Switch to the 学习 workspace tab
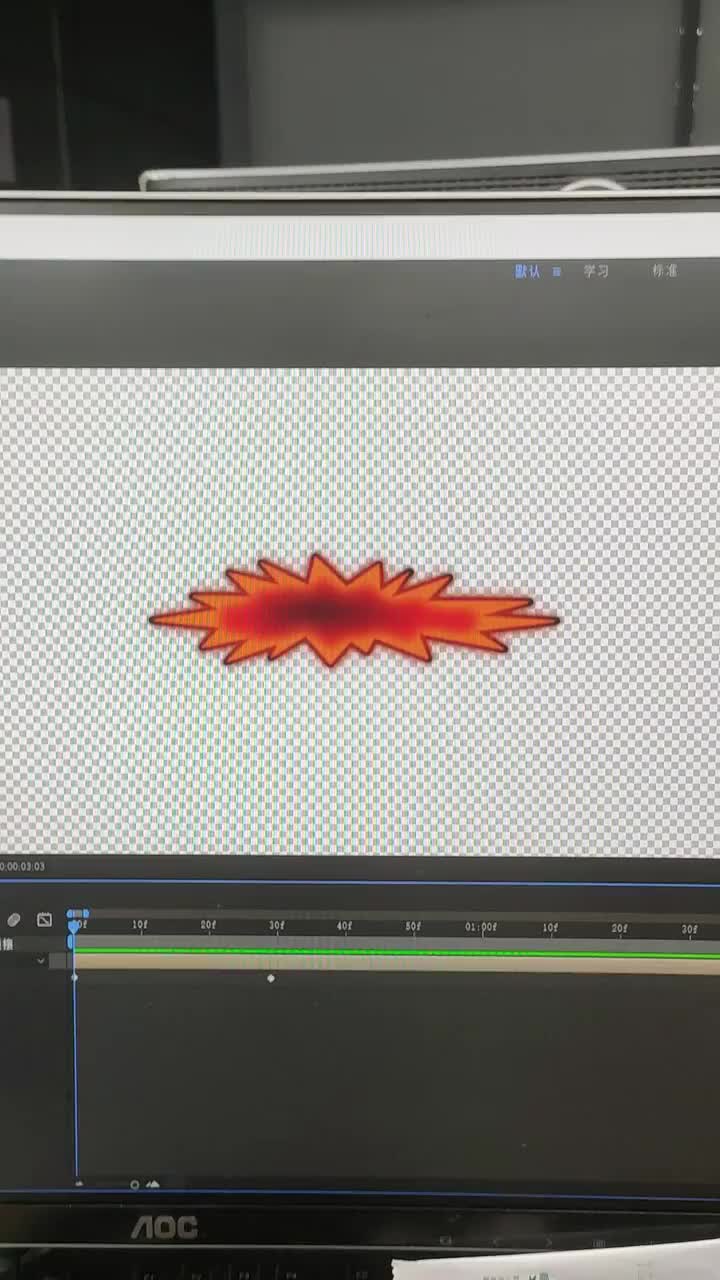720x1280 pixels. 596,271
